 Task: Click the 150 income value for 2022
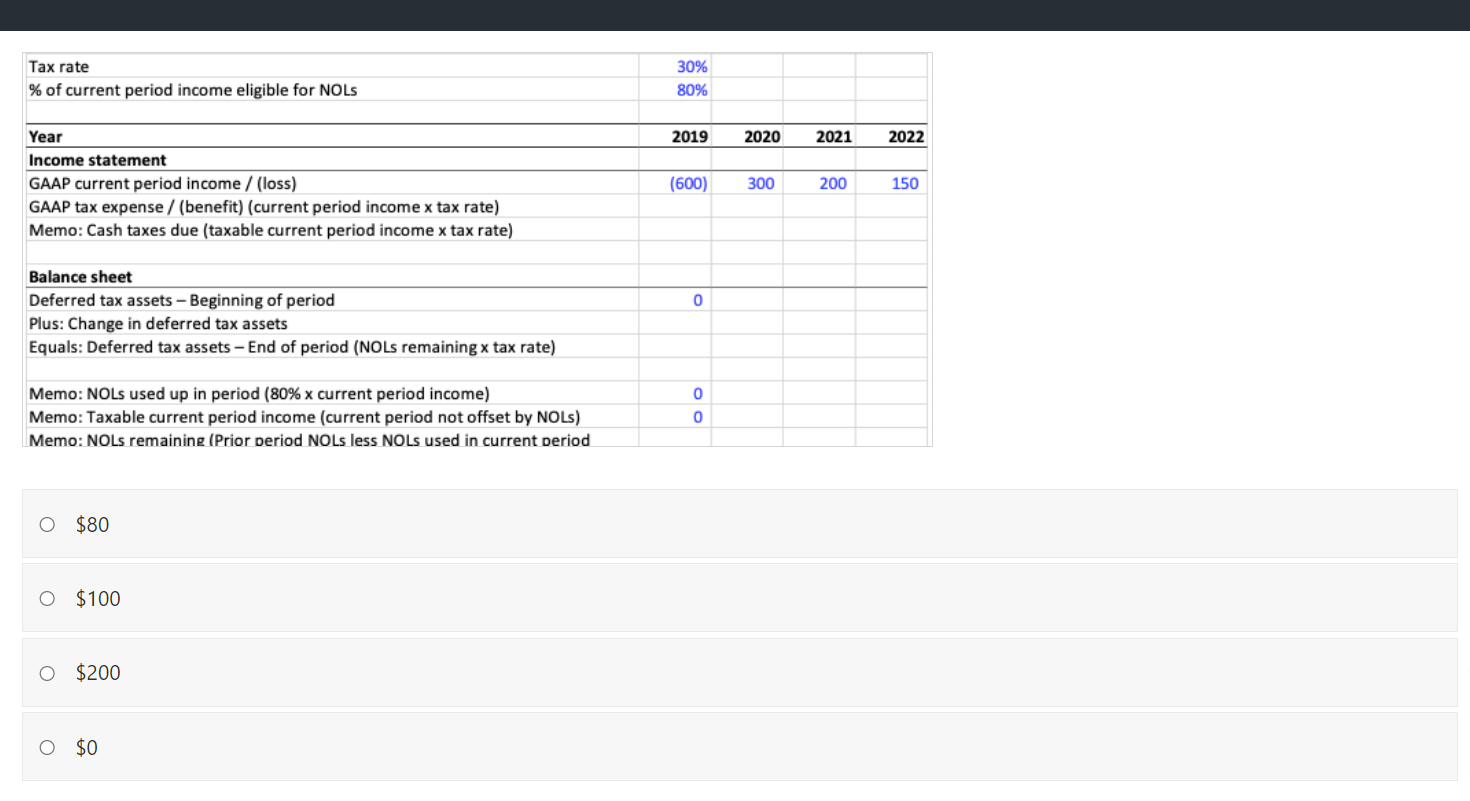point(905,183)
